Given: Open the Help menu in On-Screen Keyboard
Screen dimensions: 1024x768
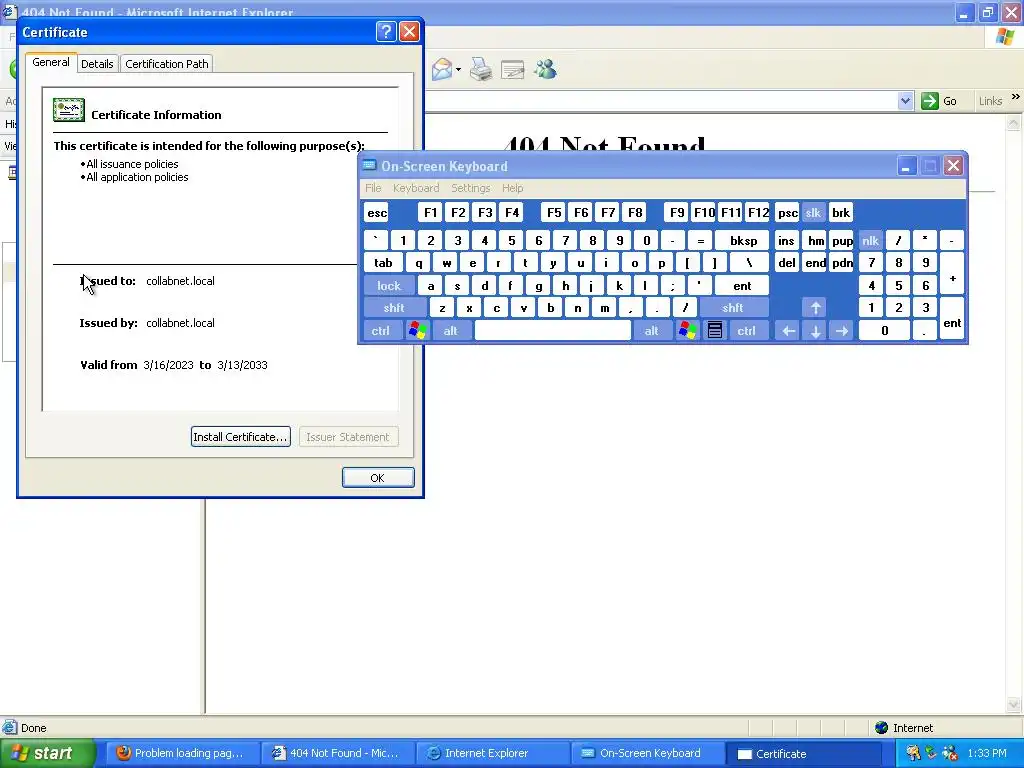Looking at the screenshot, I should pyautogui.click(x=513, y=188).
